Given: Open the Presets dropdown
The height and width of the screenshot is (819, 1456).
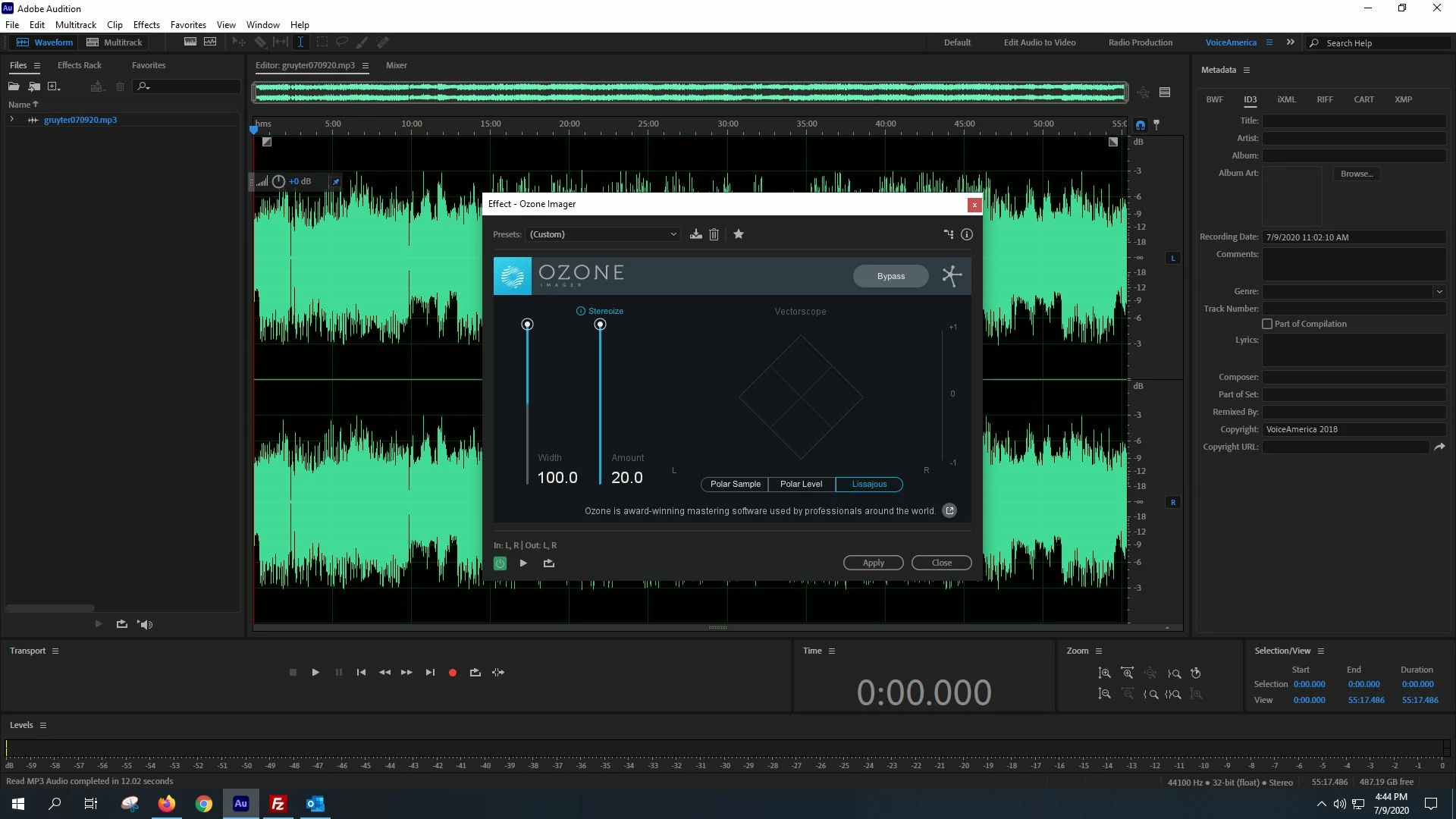Looking at the screenshot, I should click(x=602, y=234).
